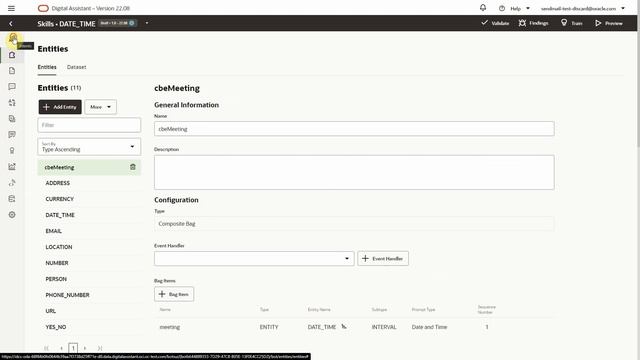Open the stacked documents sidebar icon
This screenshot has height=360, width=640.
tap(12, 118)
